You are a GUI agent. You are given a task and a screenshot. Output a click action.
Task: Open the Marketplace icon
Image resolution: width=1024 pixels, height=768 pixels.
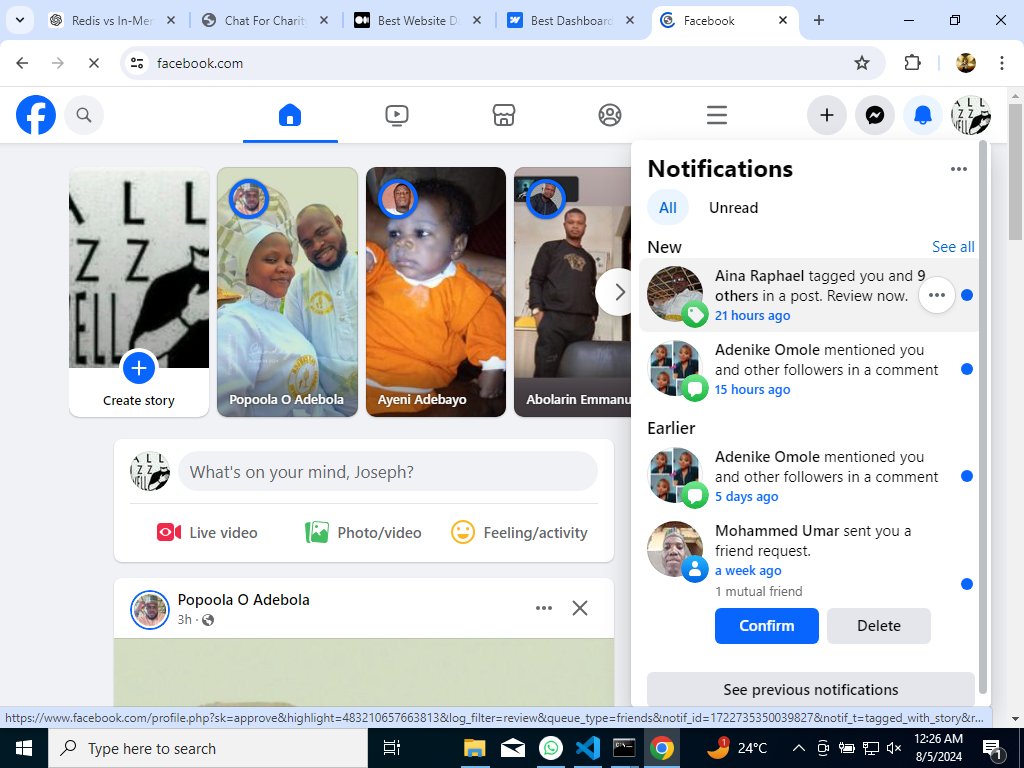tap(504, 116)
